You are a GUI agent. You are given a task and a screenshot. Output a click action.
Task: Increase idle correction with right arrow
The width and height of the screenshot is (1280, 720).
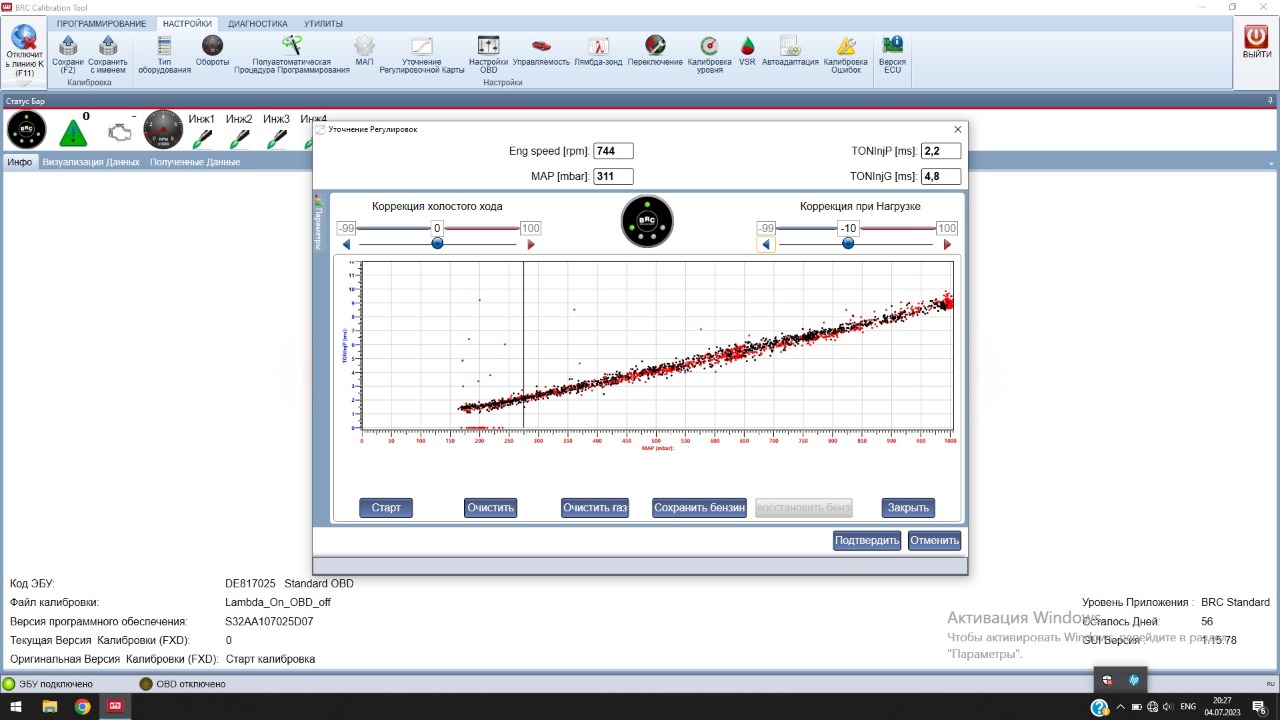(x=530, y=244)
